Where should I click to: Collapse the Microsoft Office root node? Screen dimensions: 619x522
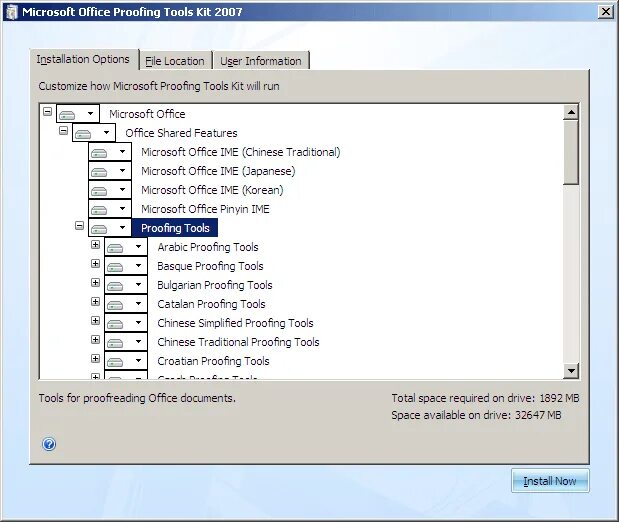[x=47, y=111]
